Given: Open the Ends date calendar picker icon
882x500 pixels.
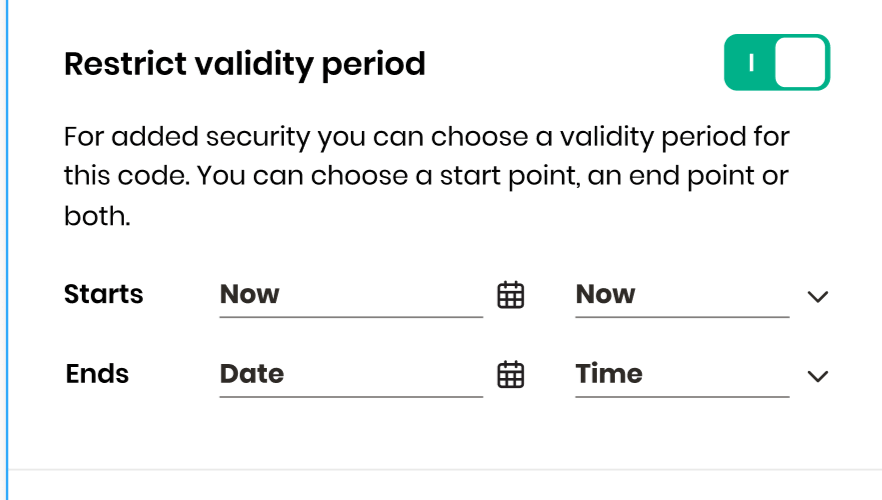Looking at the screenshot, I should (511, 375).
